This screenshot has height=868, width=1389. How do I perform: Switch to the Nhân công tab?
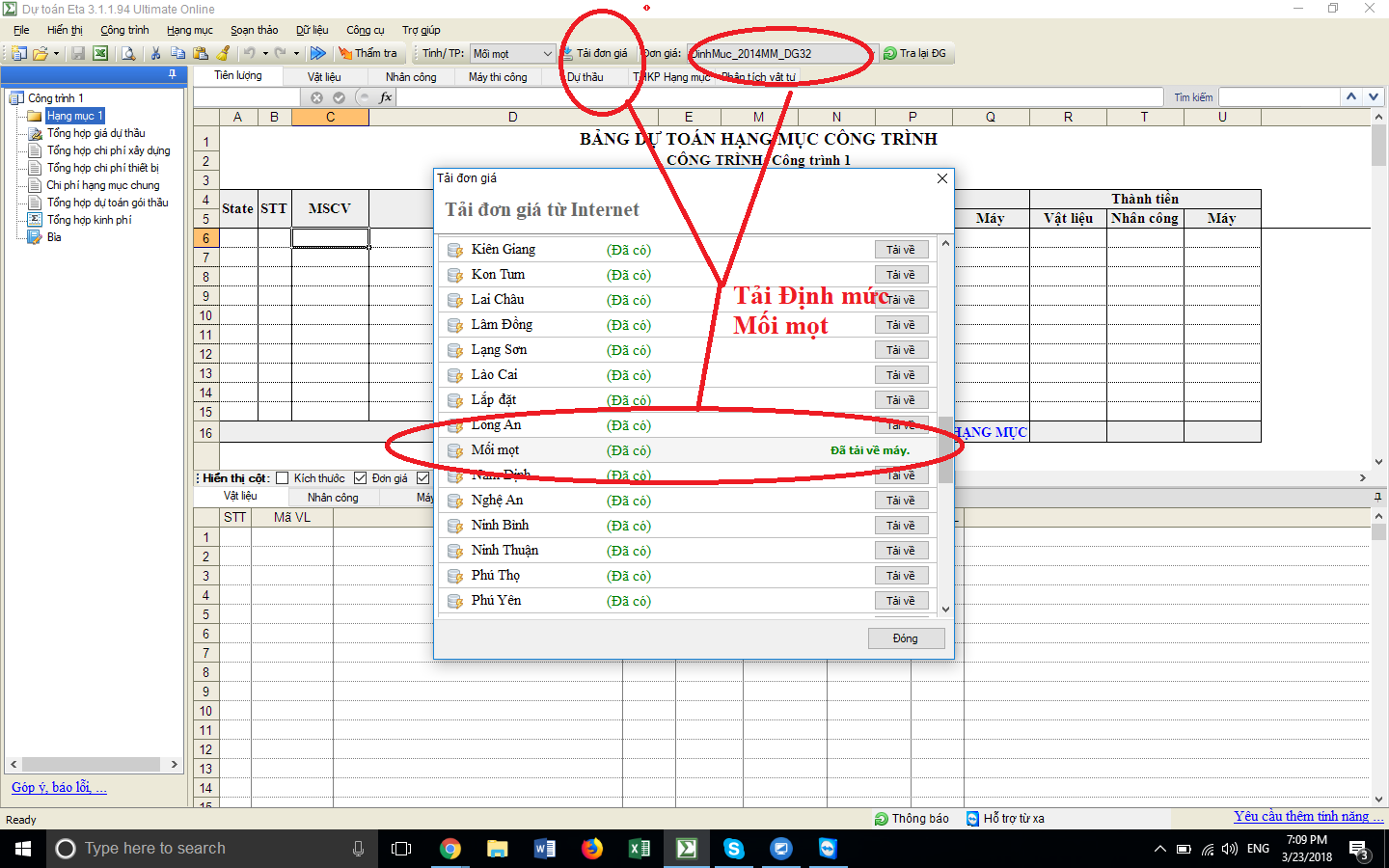pos(411,77)
